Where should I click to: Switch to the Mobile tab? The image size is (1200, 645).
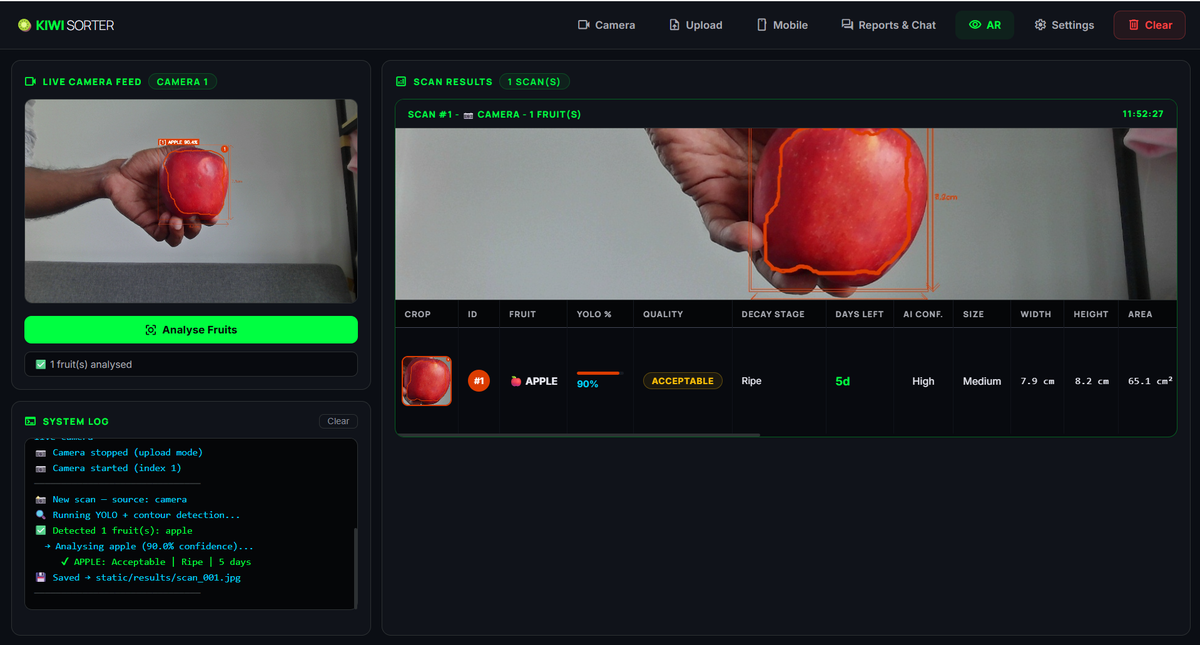(x=782, y=25)
